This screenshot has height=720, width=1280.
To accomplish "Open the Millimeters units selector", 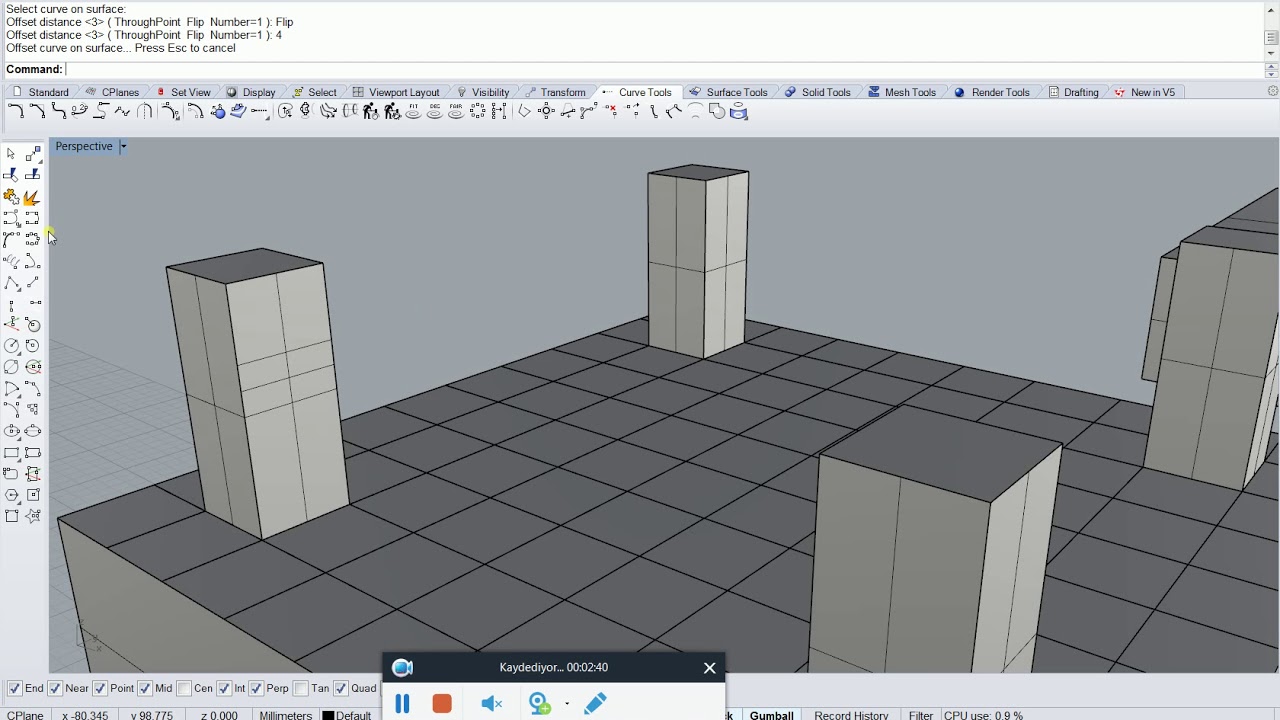I will click(x=286, y=715).
